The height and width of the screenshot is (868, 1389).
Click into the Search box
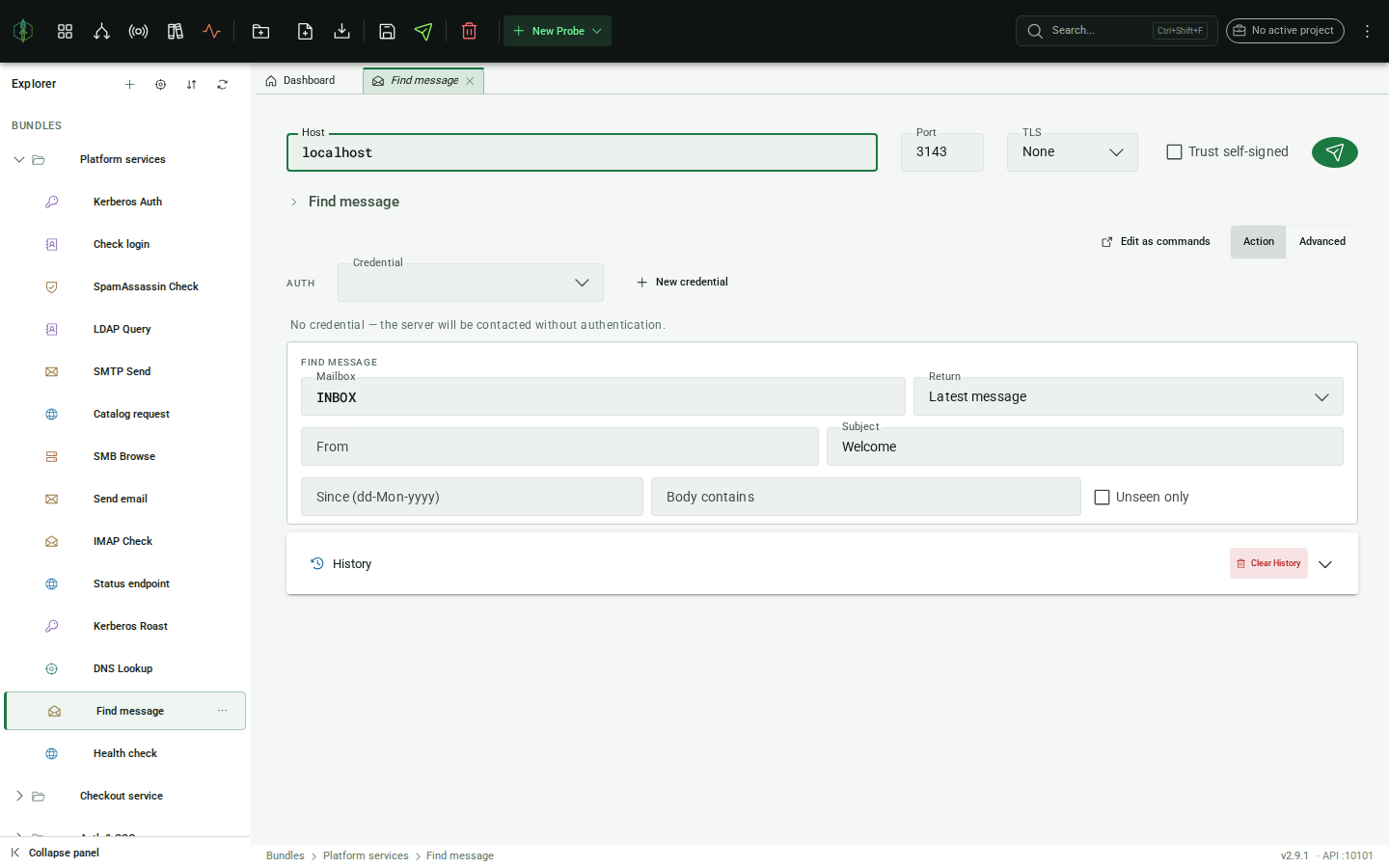[x=1116, y=31]
